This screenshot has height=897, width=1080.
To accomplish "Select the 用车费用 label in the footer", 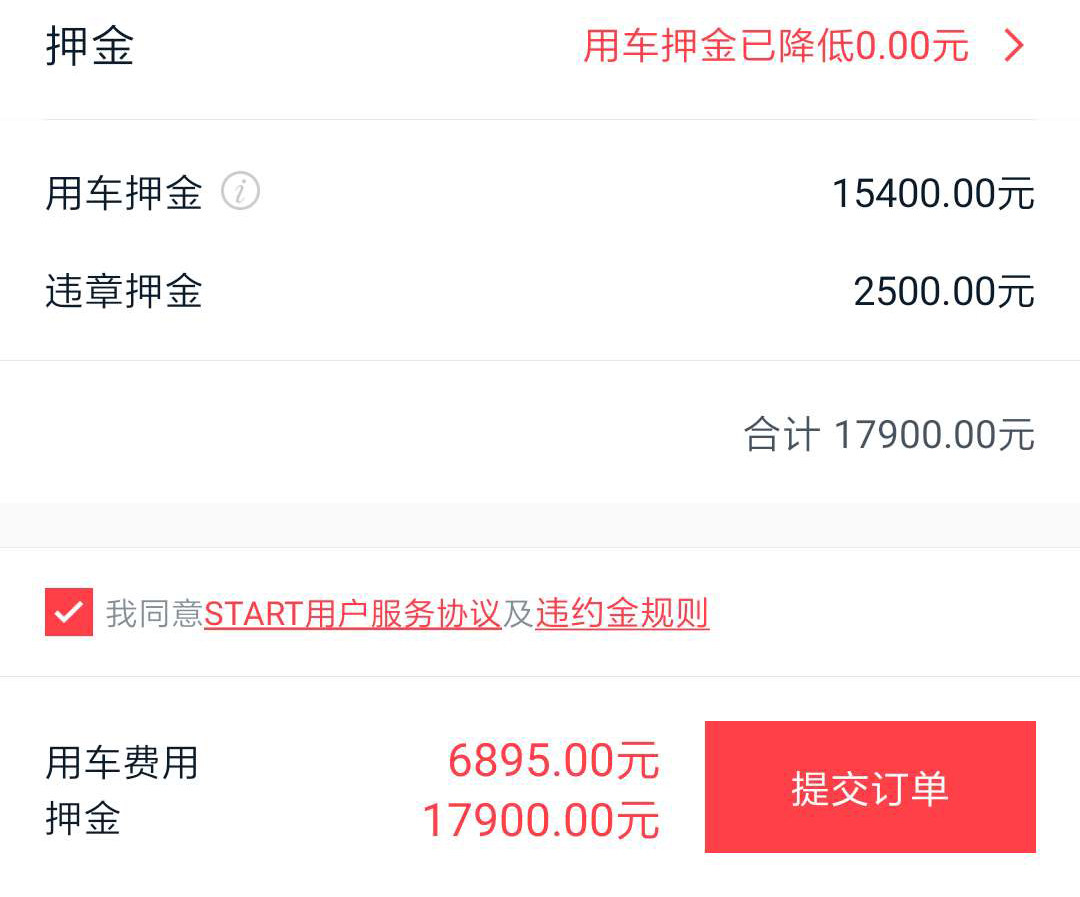I will (122, 763).
